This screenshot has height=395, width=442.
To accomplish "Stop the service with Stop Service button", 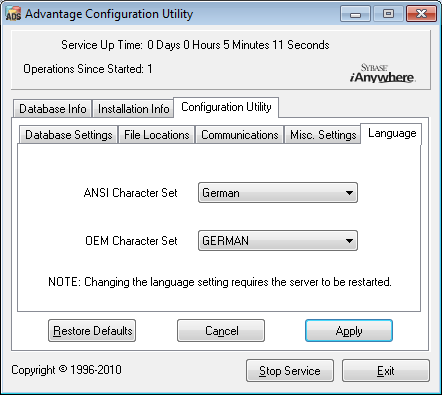I will pyautogui.click(x=290, y=371).
